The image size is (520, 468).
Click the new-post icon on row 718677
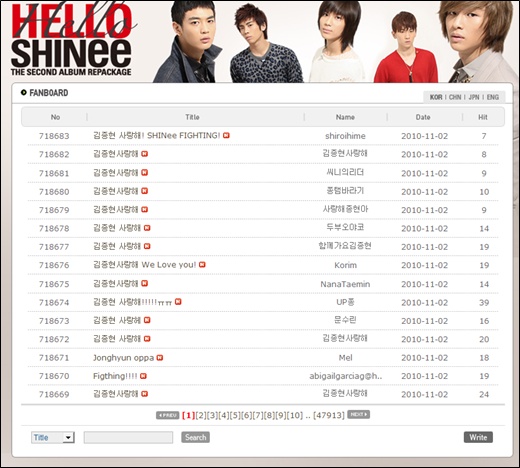pyautogui.click(x=147, y=246)
